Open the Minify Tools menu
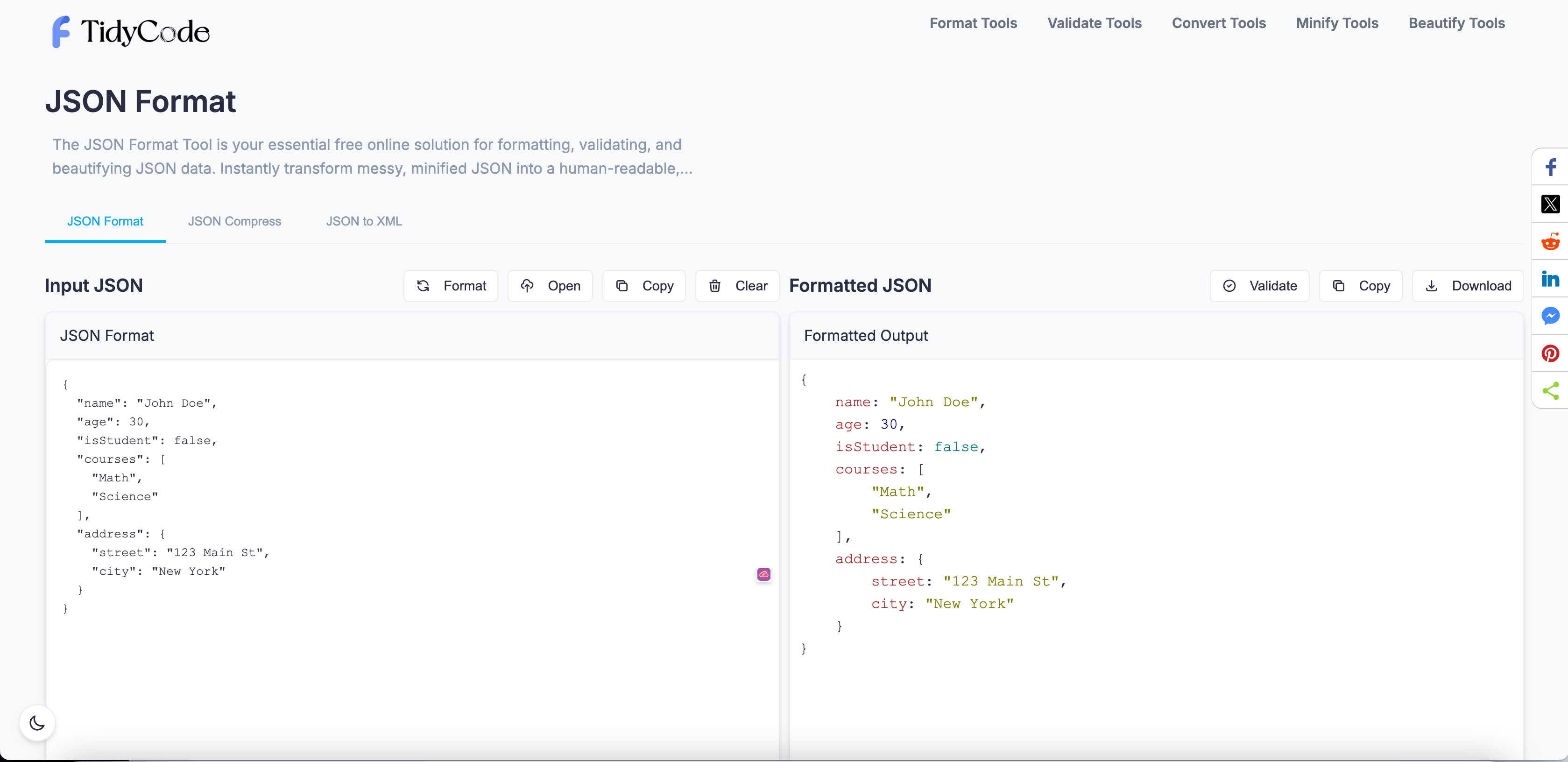This screenshot has width=1568, height=762. pos(1337,23)
